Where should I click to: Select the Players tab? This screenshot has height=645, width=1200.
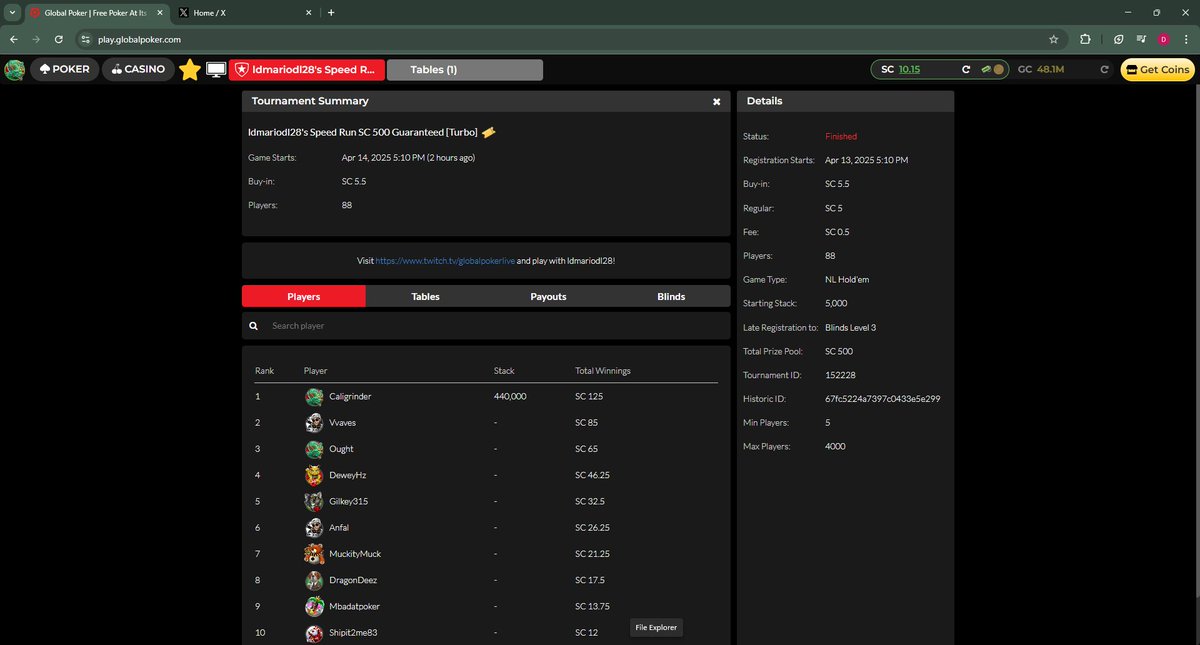click(x=304, y=296)
